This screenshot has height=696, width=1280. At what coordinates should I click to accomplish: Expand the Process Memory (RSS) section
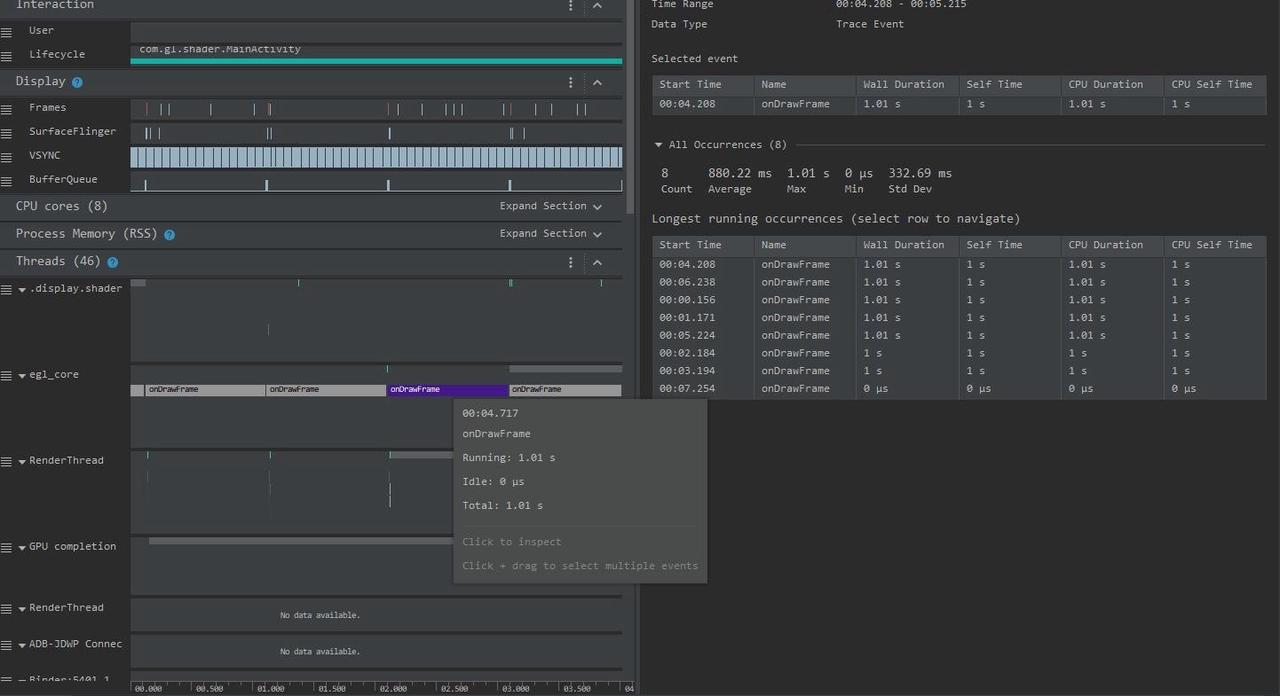551,234
